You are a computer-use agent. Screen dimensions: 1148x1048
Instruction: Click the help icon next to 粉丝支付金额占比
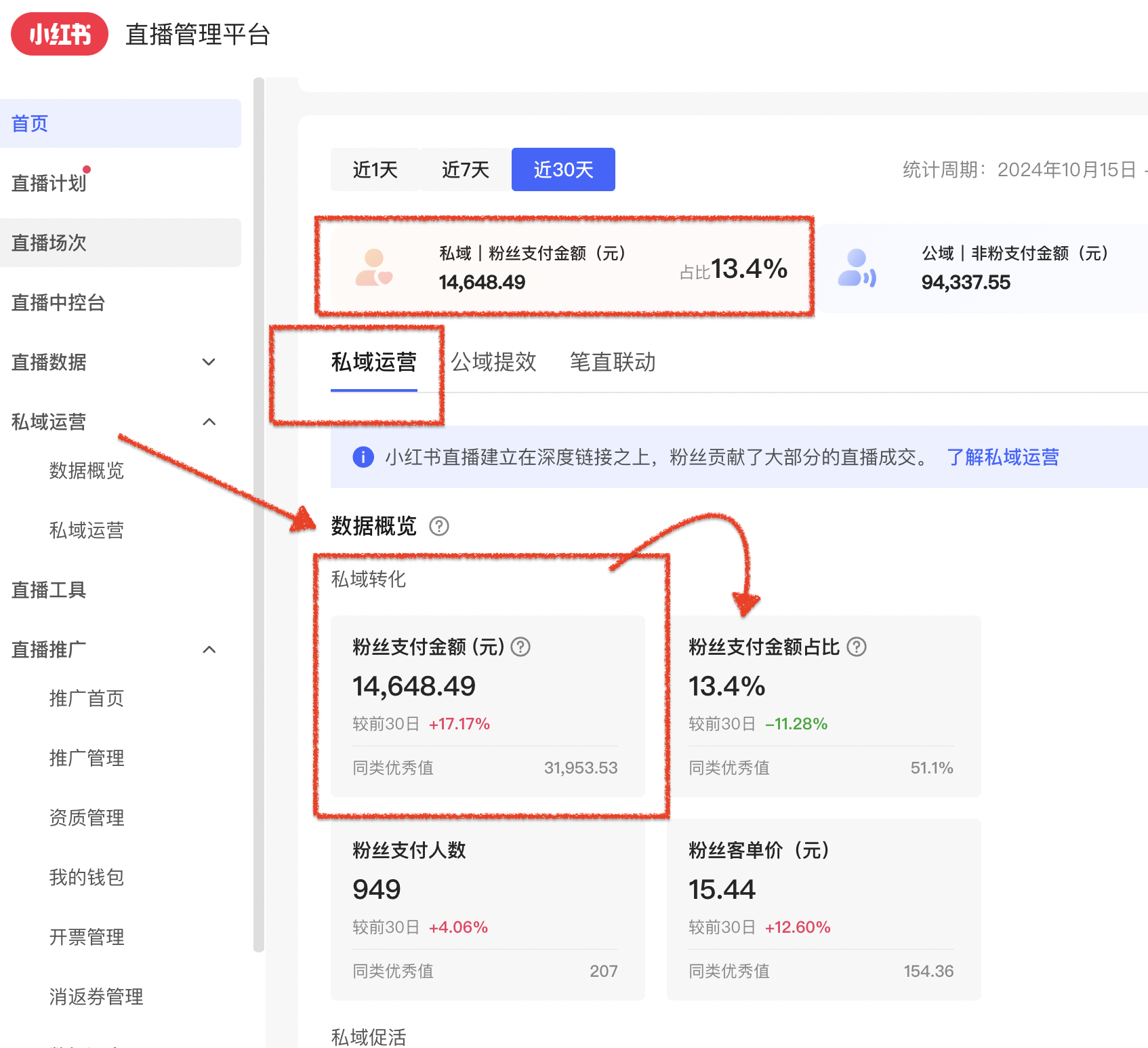857,647
